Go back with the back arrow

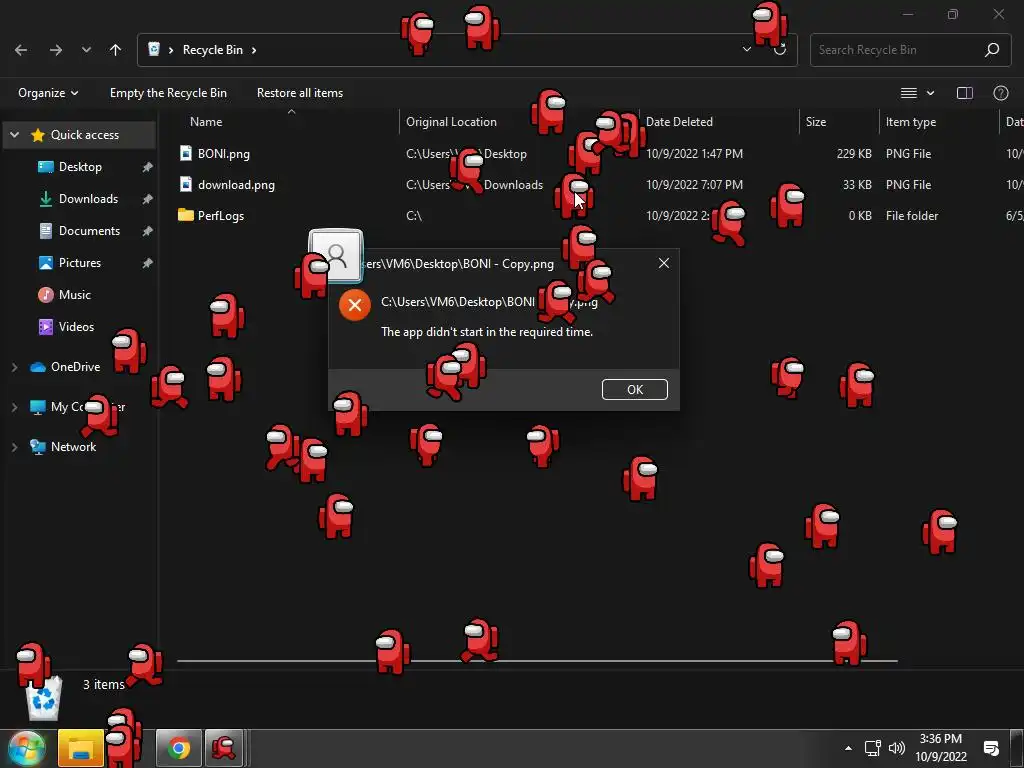coord(21,50)
